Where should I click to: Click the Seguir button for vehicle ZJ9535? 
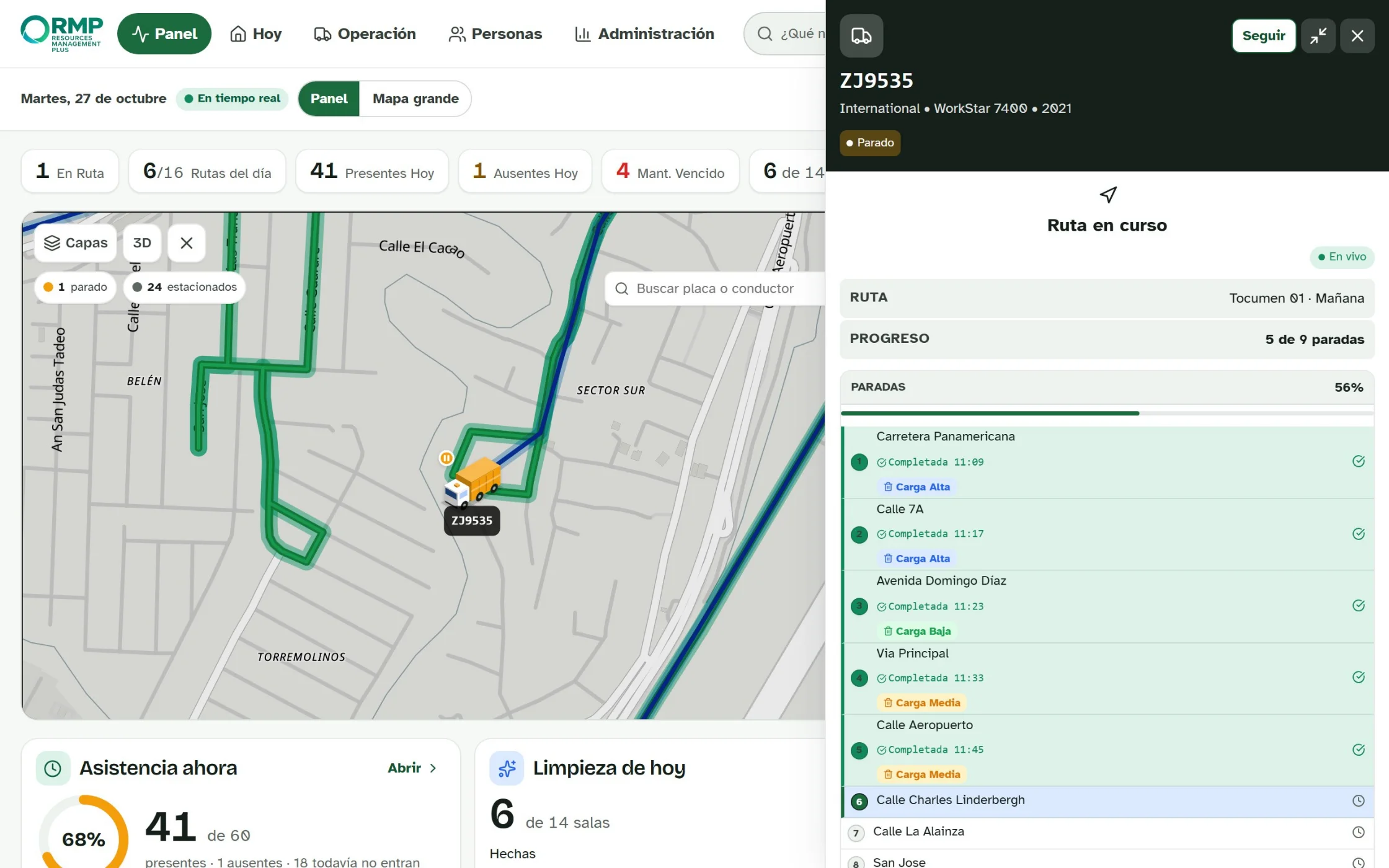(1264, 36)
